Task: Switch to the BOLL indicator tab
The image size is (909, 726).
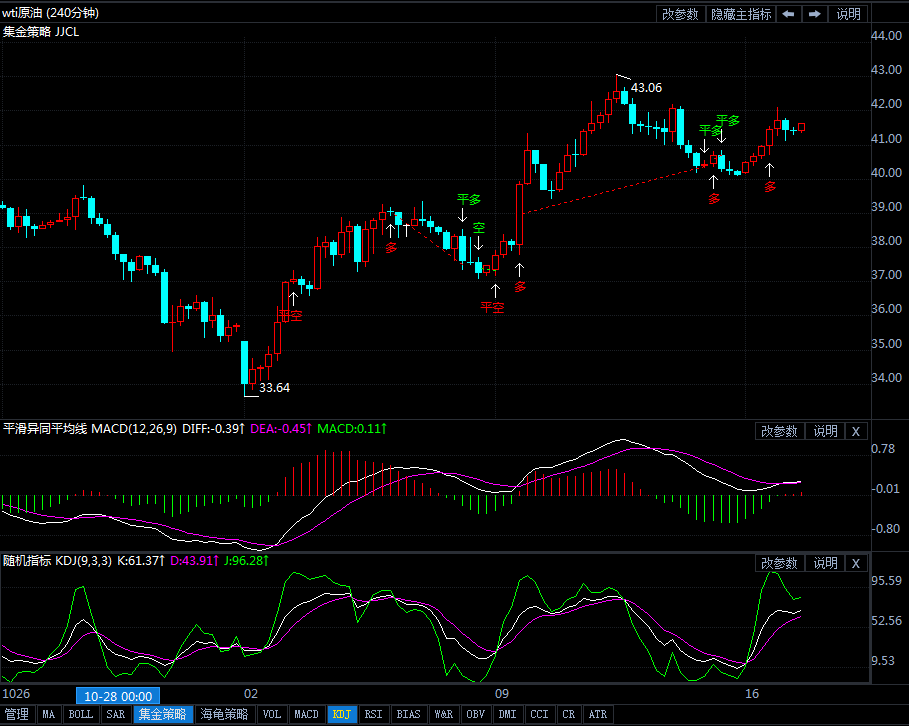Action: point(81,714)
